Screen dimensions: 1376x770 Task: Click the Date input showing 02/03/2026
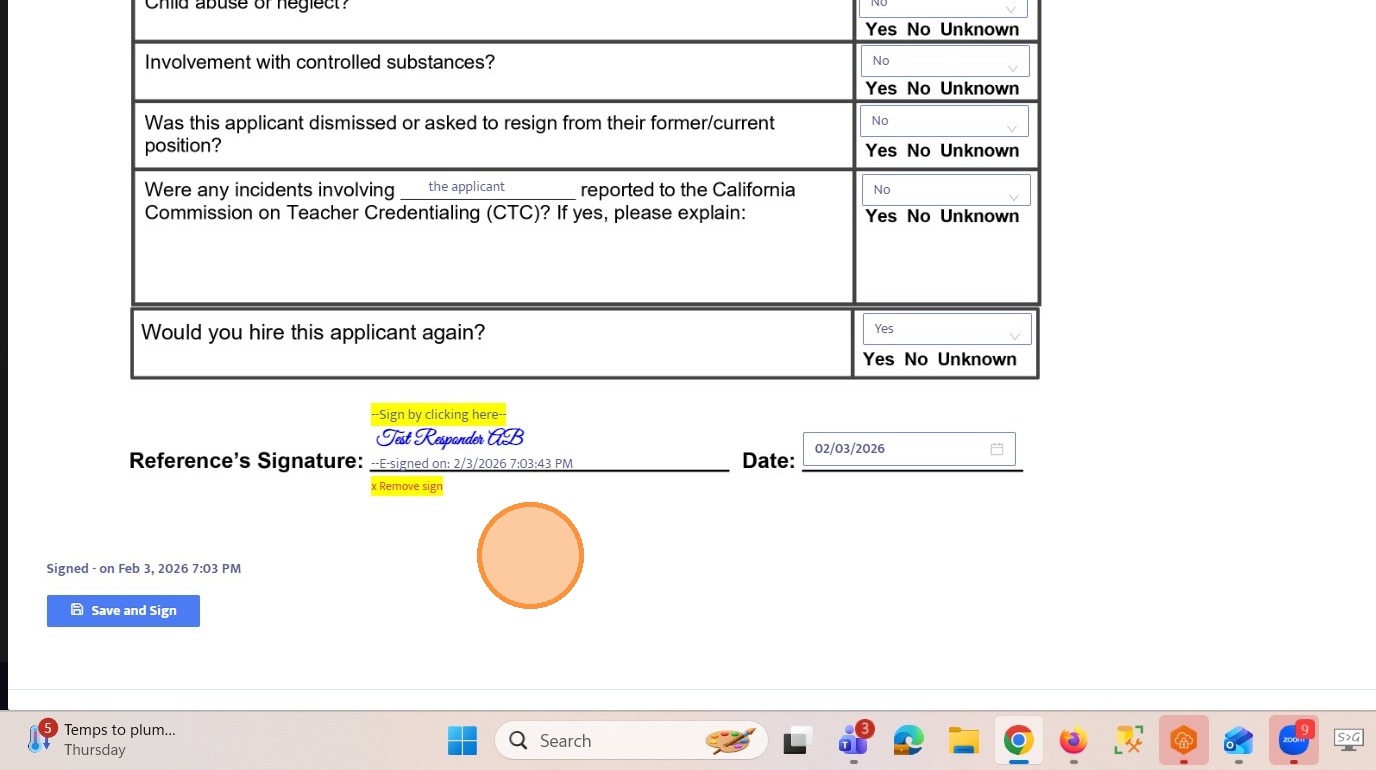click(x=909, y=449)
